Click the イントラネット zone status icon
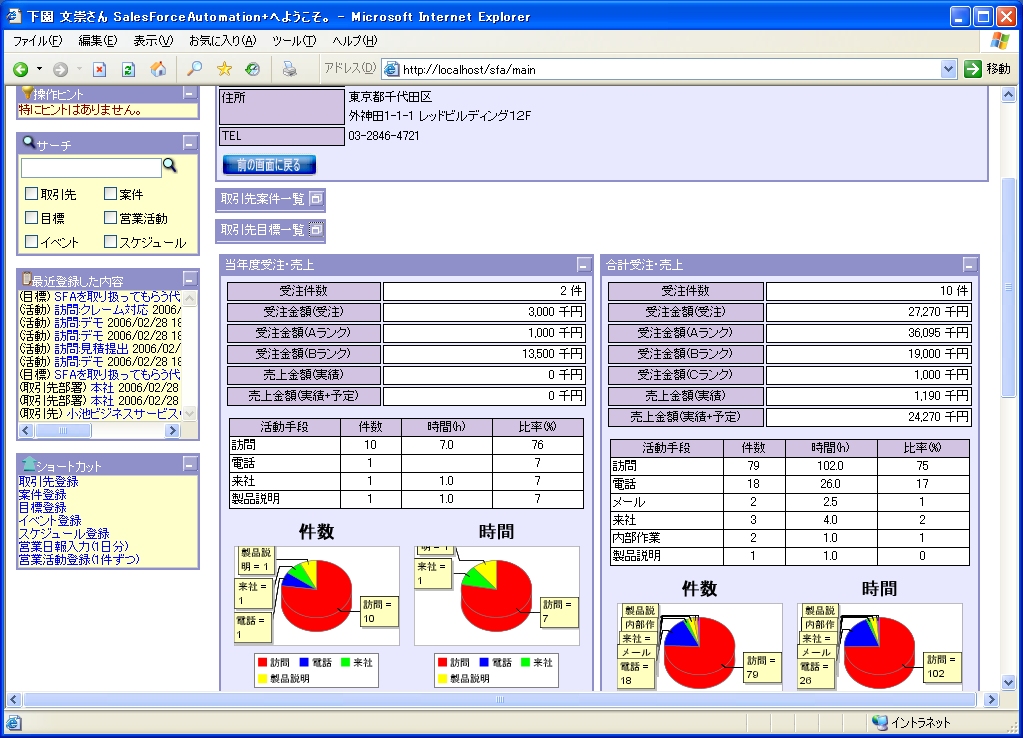Screen dimensions: 1023x738 click(x=880, y=722)
